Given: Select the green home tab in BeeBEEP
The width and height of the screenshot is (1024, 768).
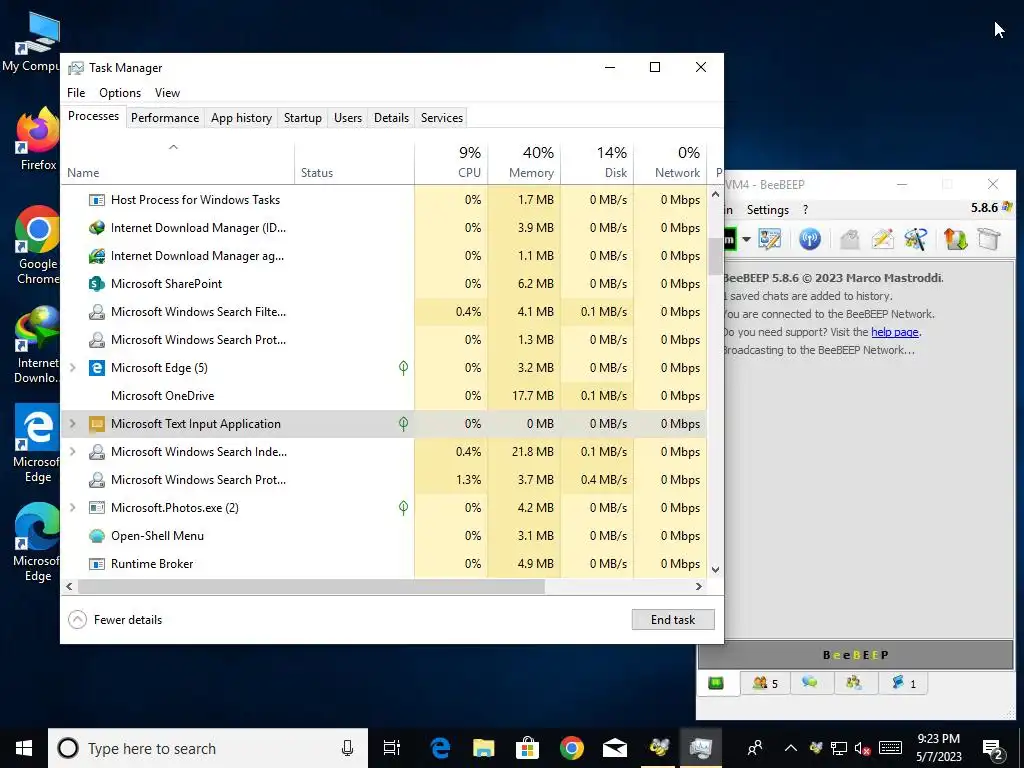Looking at the screenshot, I should pos(716,683).
